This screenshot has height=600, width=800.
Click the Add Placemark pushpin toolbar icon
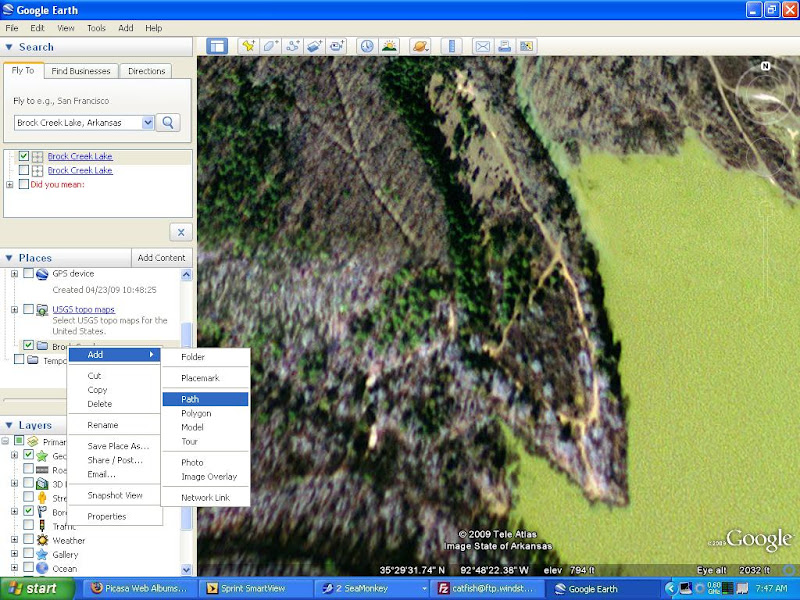[x=248, y=46]
